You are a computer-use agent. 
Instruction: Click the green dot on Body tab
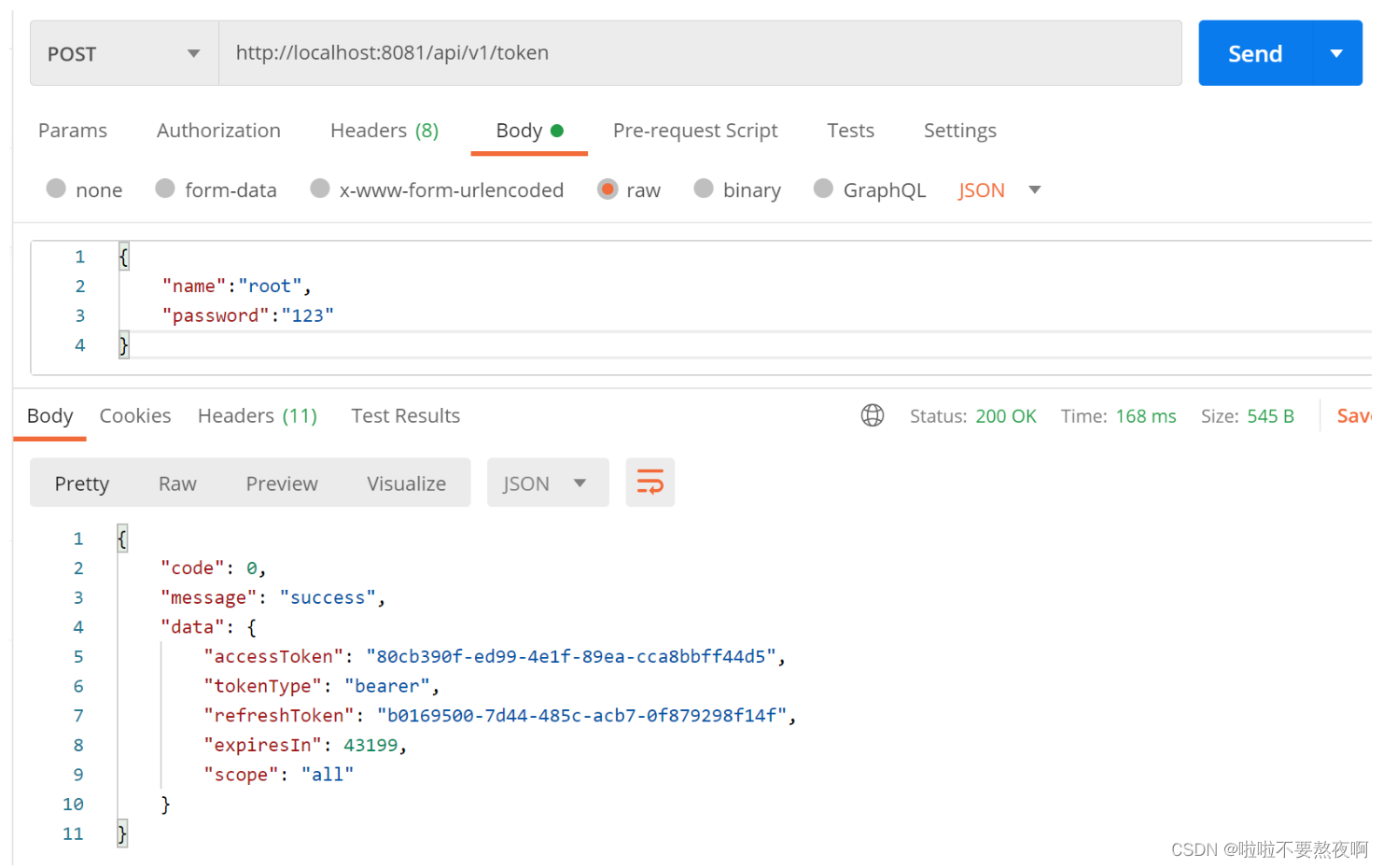[557, 131]
